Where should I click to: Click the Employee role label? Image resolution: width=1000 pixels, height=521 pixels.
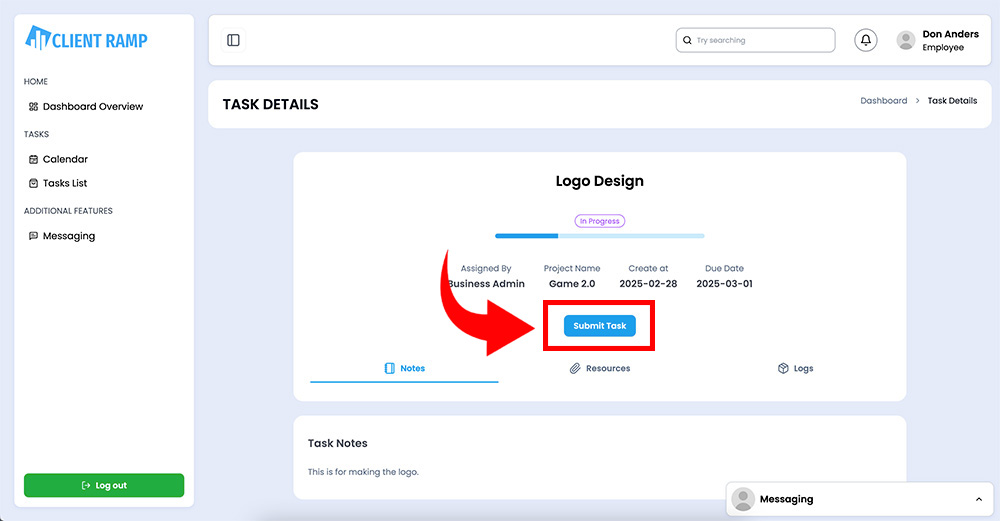click(943, 48)
